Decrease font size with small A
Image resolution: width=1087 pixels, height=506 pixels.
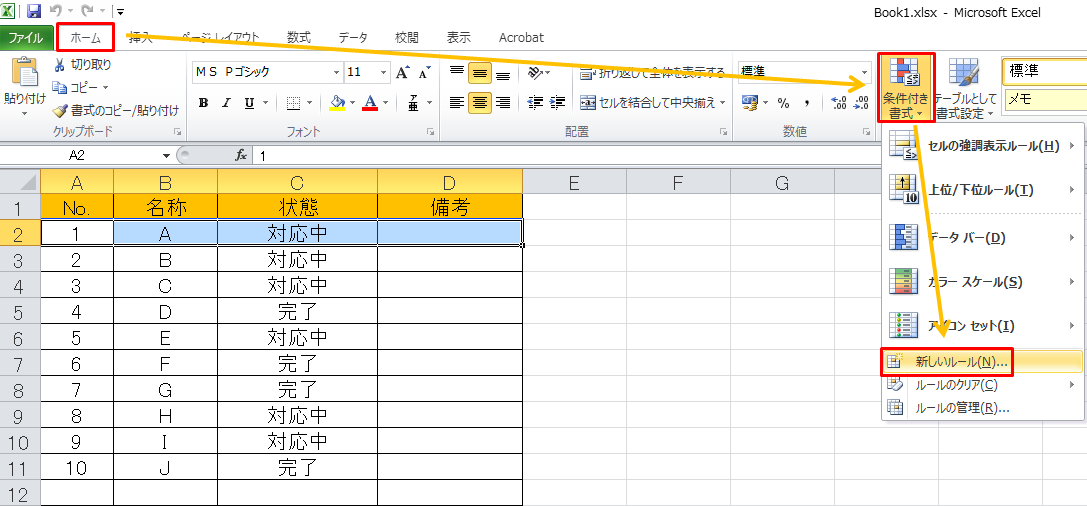pos(424,72)
